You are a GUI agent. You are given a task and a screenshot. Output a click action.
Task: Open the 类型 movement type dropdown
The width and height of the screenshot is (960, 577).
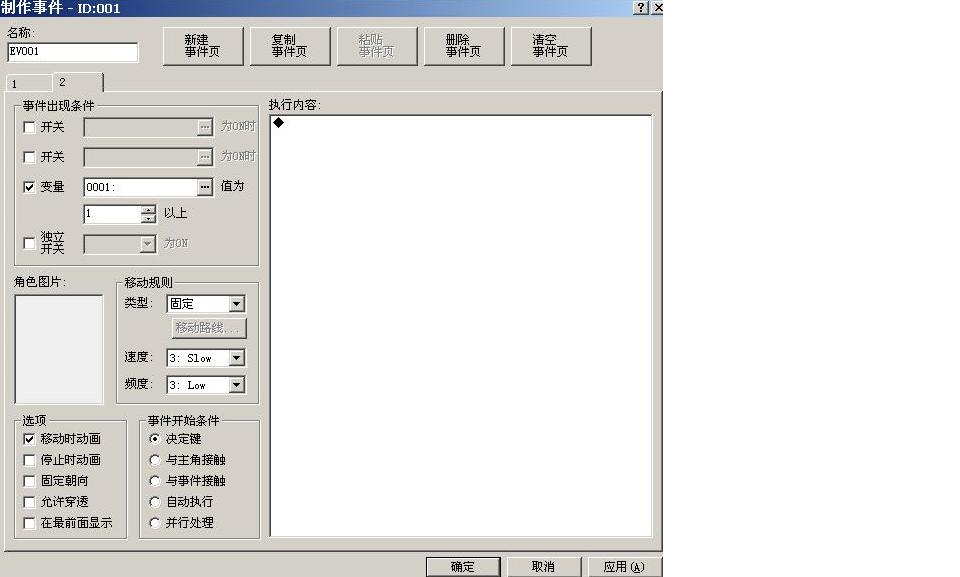tap(236, 304)
